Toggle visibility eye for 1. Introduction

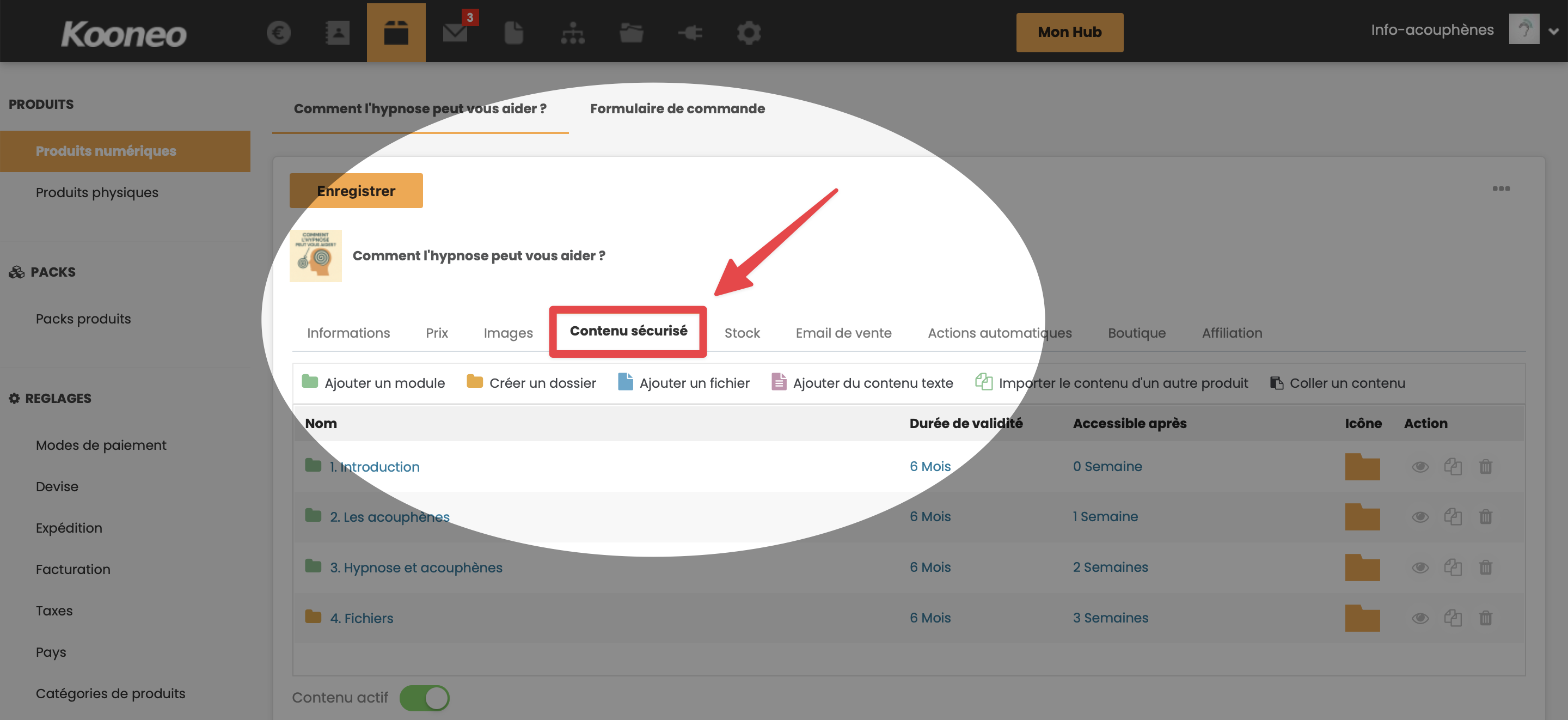pos(1419,467)
